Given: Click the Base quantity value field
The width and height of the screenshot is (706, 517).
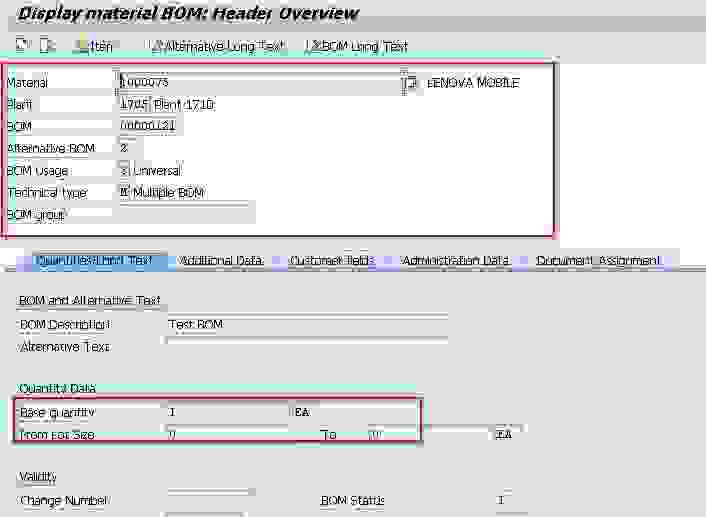Looking at the screenshot, I should (227, 412).
